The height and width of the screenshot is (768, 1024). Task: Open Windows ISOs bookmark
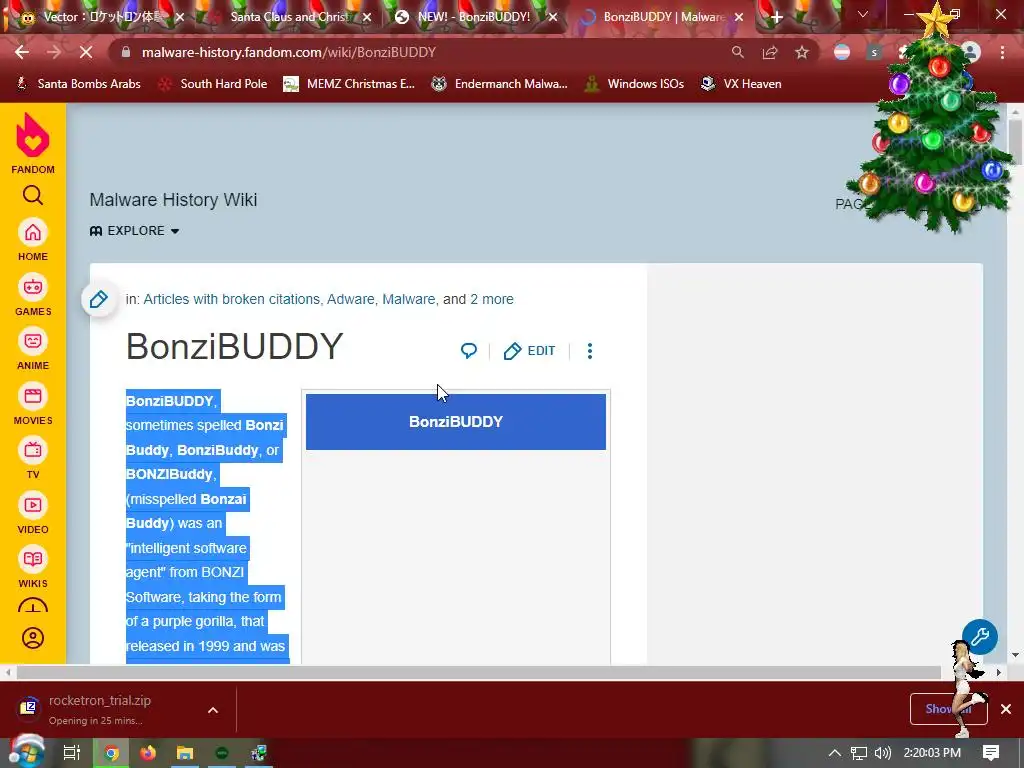(634, 84)
